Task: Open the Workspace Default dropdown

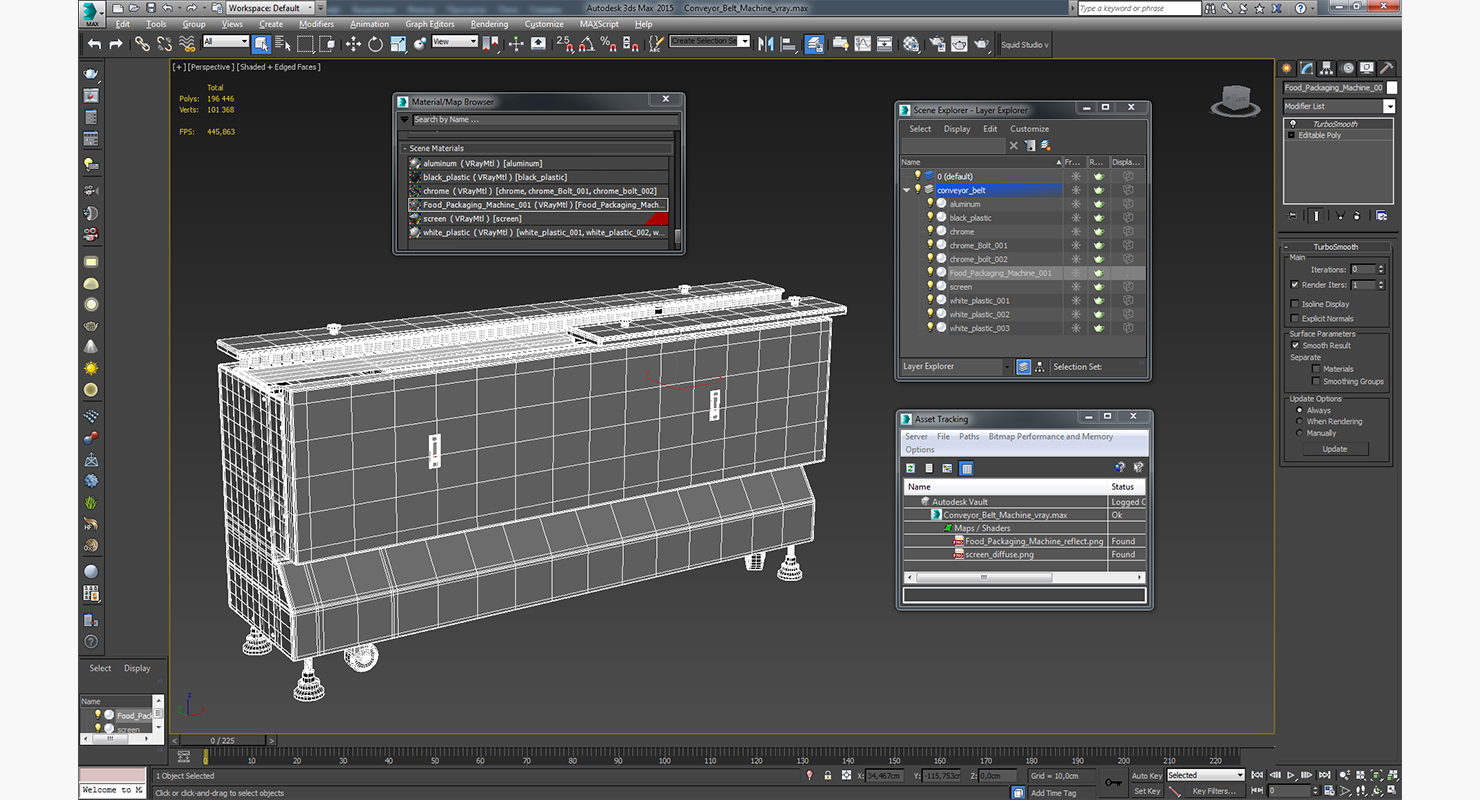Action: (x=270, y=8)
